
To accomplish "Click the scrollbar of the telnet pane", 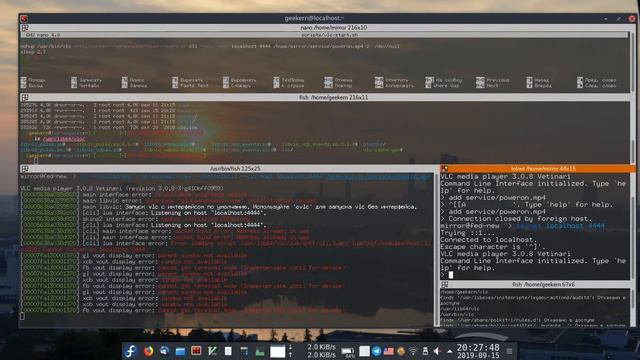I will 633,227.
